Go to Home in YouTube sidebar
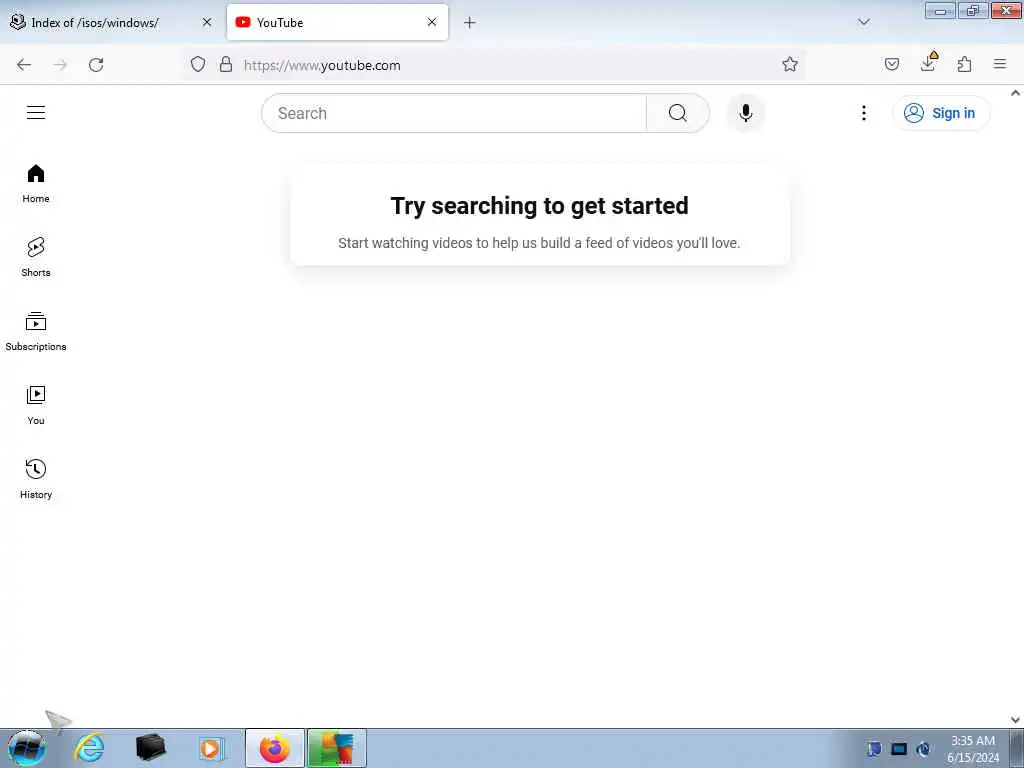This screenshot has width=1024, height=768. click(x=36, y=184)
